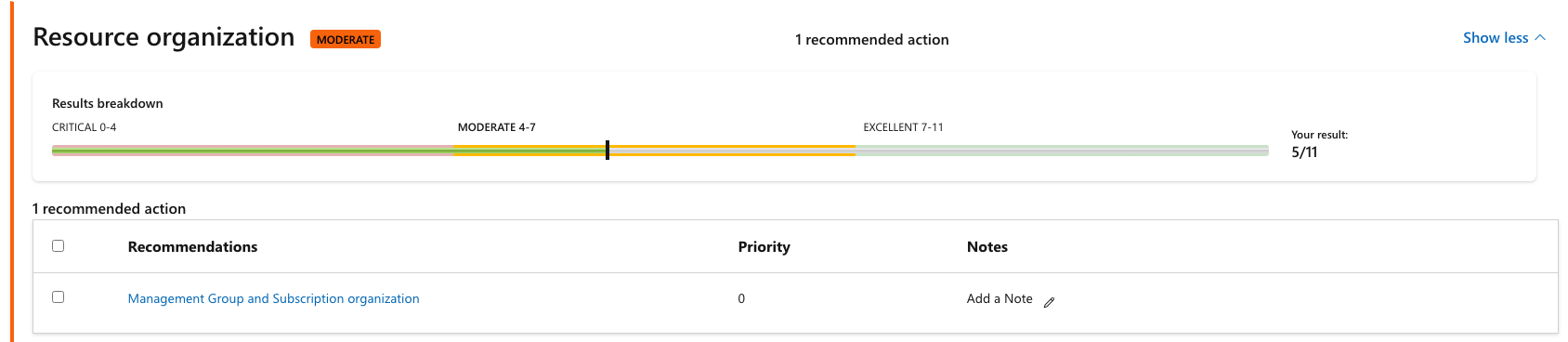This screenshot has height=342, width=1568.
Task: Click the Notes column header
Action: pos(987,246)
